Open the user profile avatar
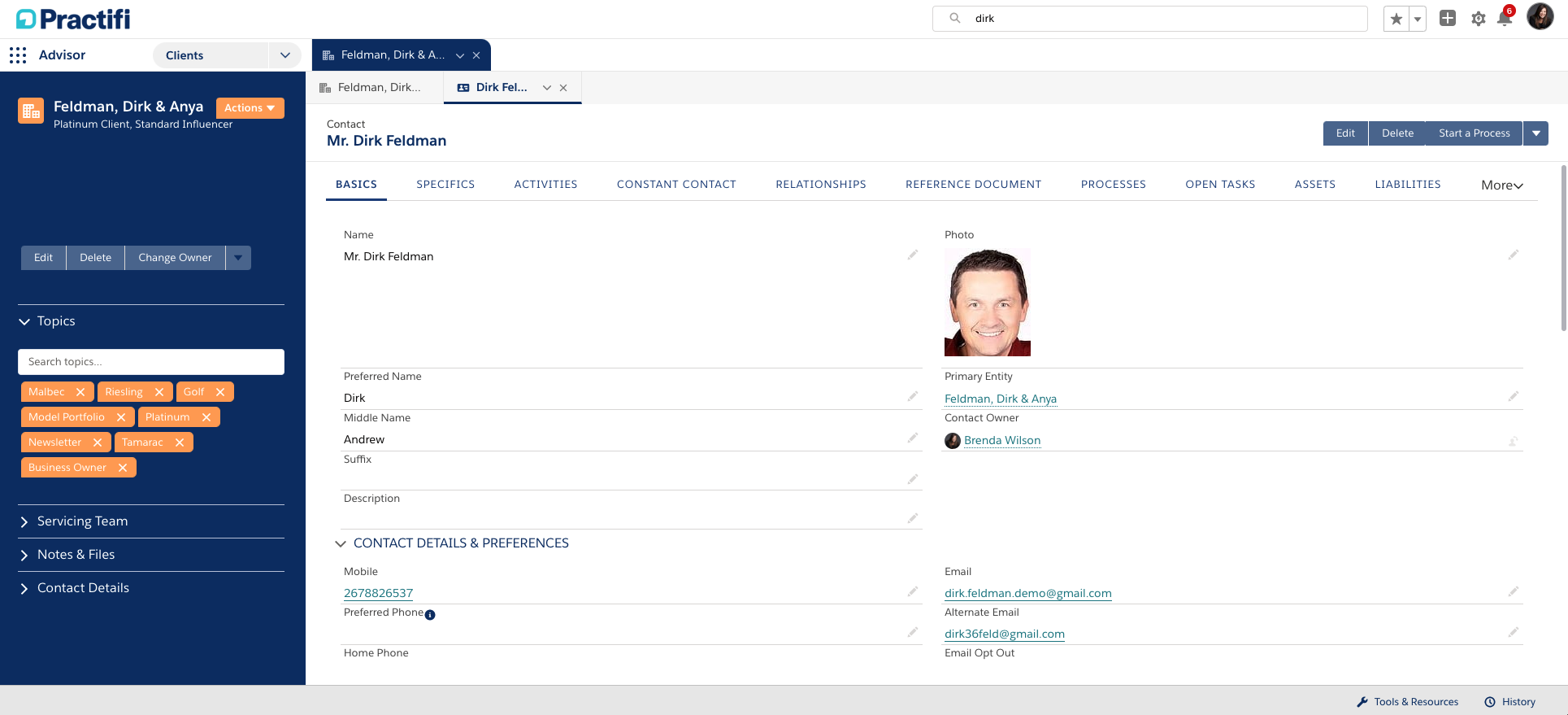The width and height of the screenshot is (1568, 715). point(1540,16)
